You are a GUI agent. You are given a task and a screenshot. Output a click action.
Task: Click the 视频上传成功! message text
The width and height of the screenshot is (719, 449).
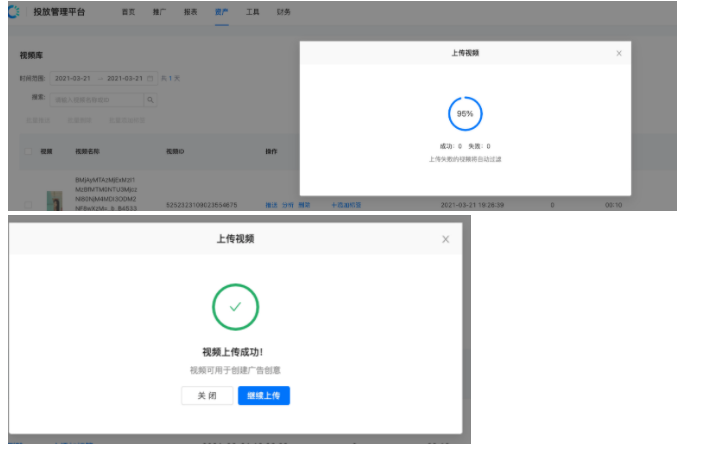pos(232,352)
